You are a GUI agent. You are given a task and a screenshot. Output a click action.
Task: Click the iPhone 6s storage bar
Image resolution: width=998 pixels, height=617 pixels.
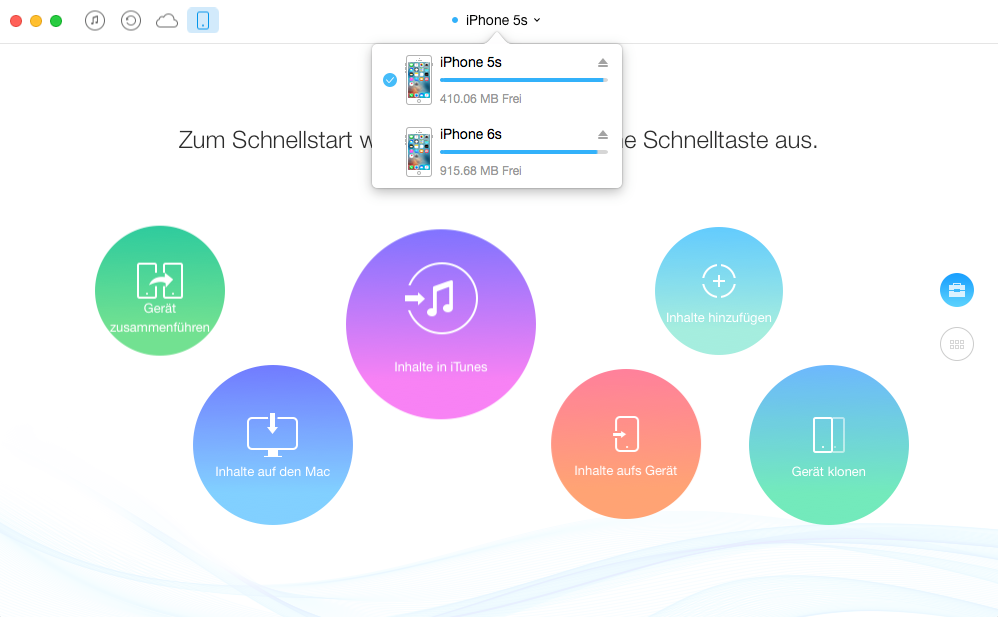(524, 152)
